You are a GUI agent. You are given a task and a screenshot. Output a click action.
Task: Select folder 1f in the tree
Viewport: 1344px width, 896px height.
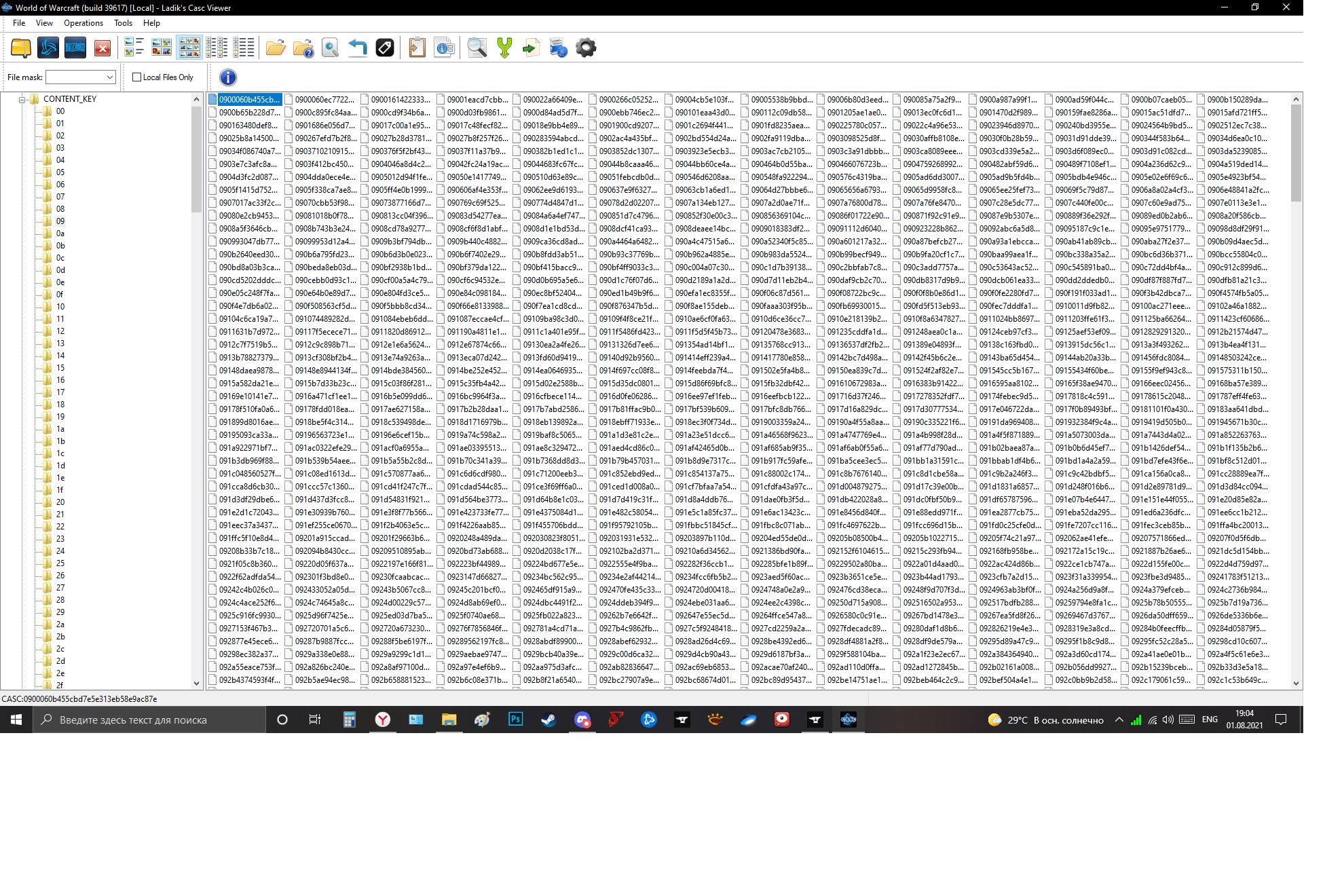point(60,490)
